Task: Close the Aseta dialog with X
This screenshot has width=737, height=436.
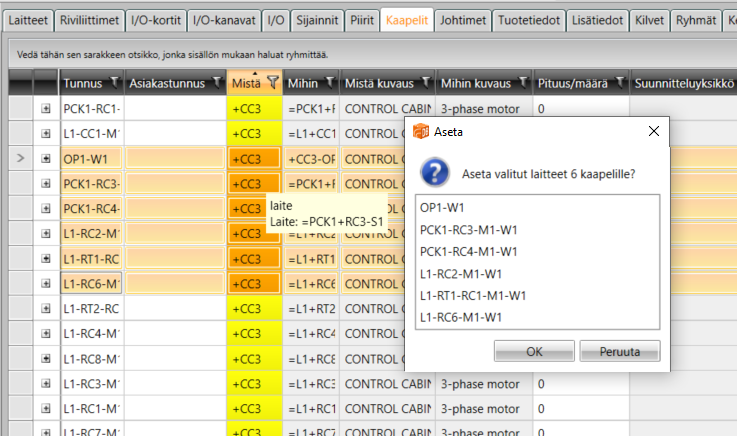Action: click(x=654, y=131)
